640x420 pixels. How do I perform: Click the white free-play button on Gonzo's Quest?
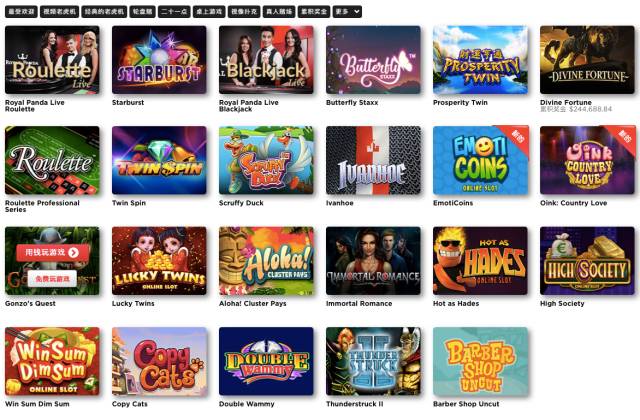[52, 279]
